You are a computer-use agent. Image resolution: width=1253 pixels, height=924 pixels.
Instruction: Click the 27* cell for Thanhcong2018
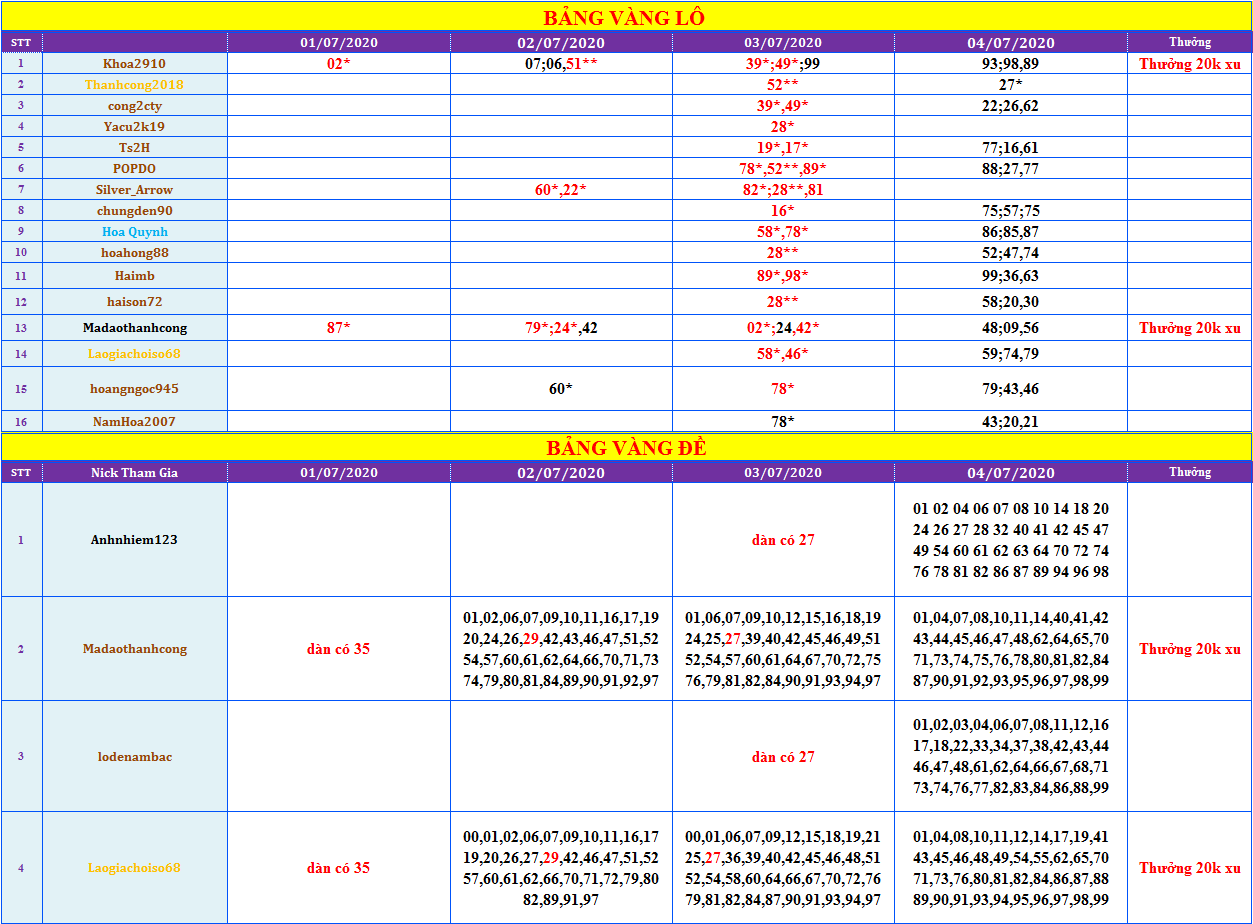[x=1011, y=85]
